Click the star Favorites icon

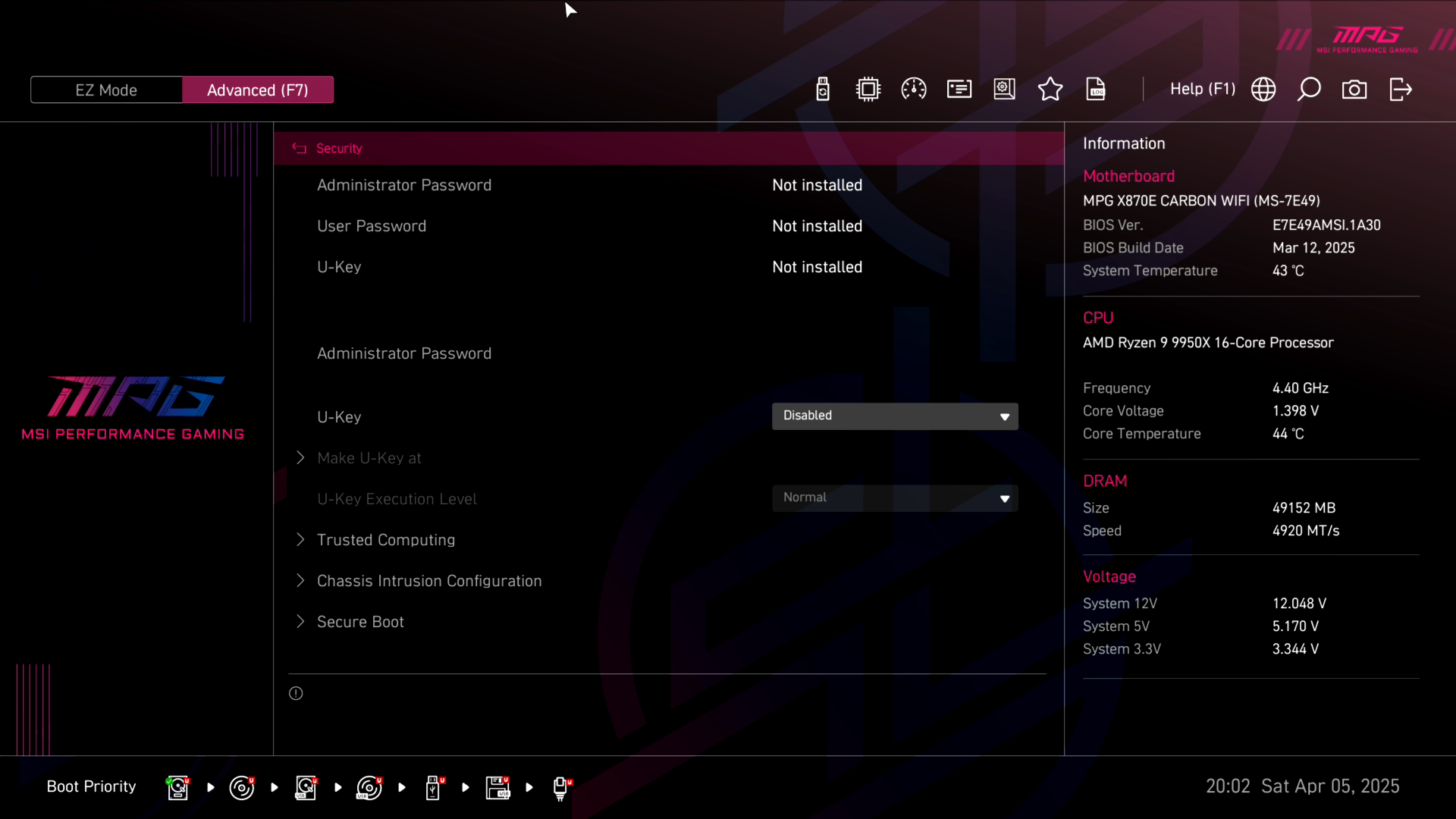point(1050,89)
